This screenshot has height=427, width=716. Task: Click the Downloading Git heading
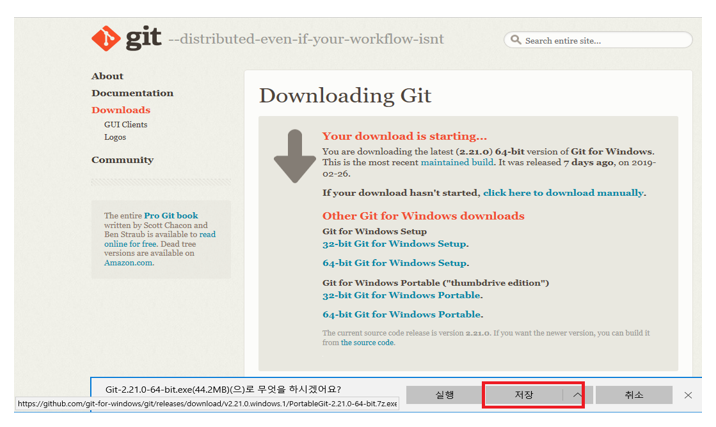pos(345,96)
